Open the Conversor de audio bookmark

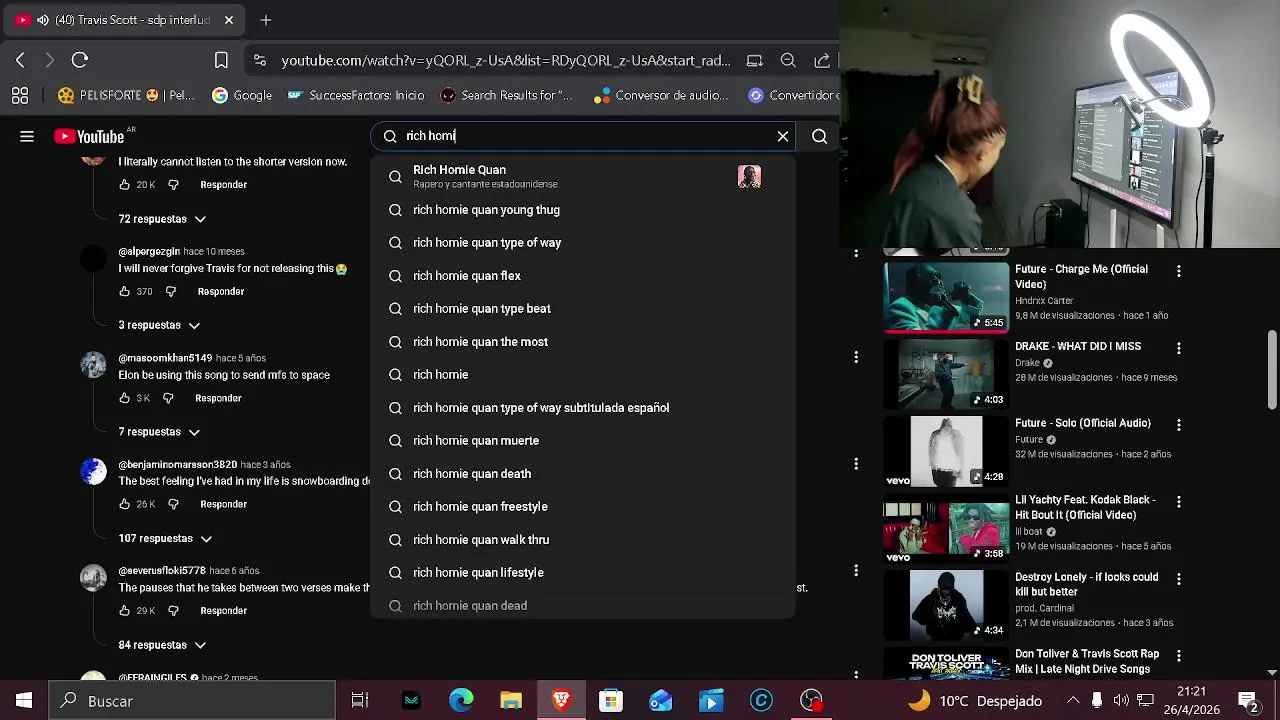pyautogui.click(x=660, y=95)
